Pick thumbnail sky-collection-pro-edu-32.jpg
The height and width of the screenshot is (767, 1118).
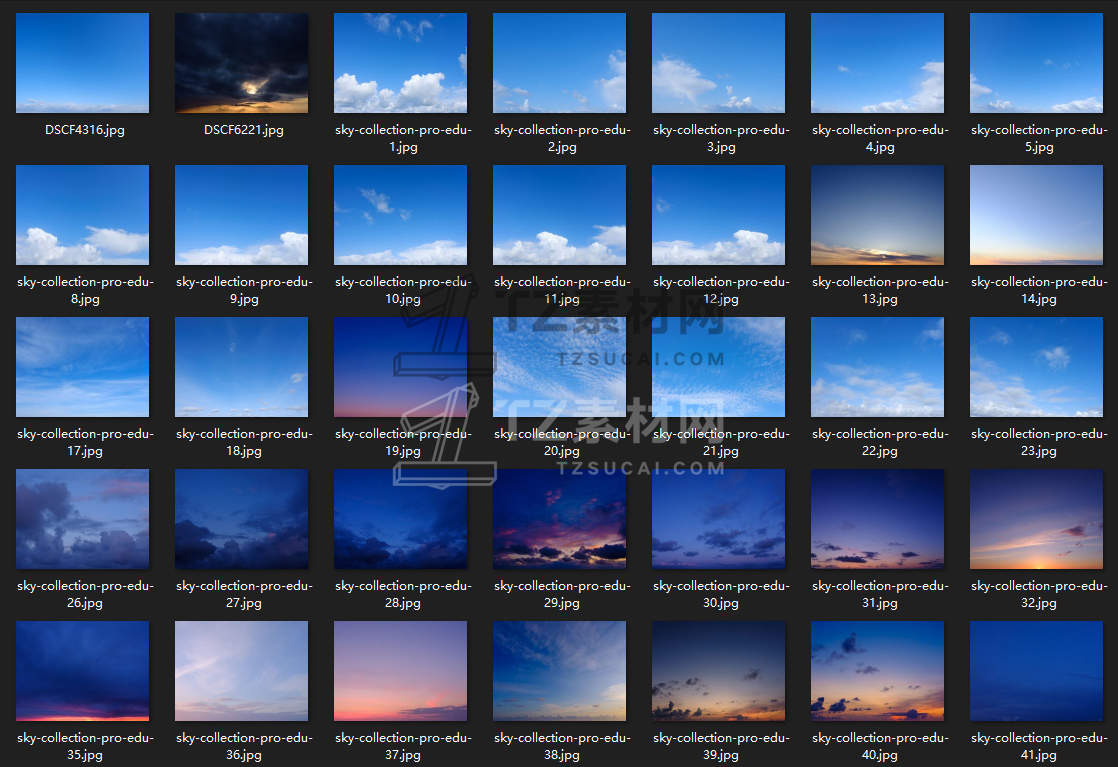(x=1037, y=518)
